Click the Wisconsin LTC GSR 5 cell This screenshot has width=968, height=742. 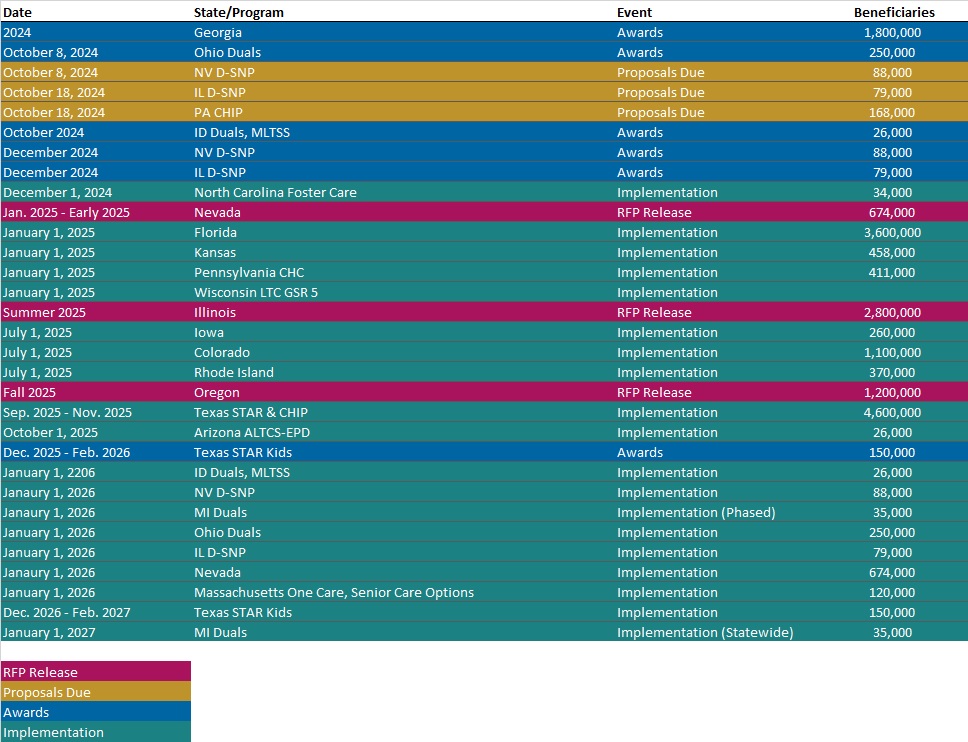[x=256, y=292]
